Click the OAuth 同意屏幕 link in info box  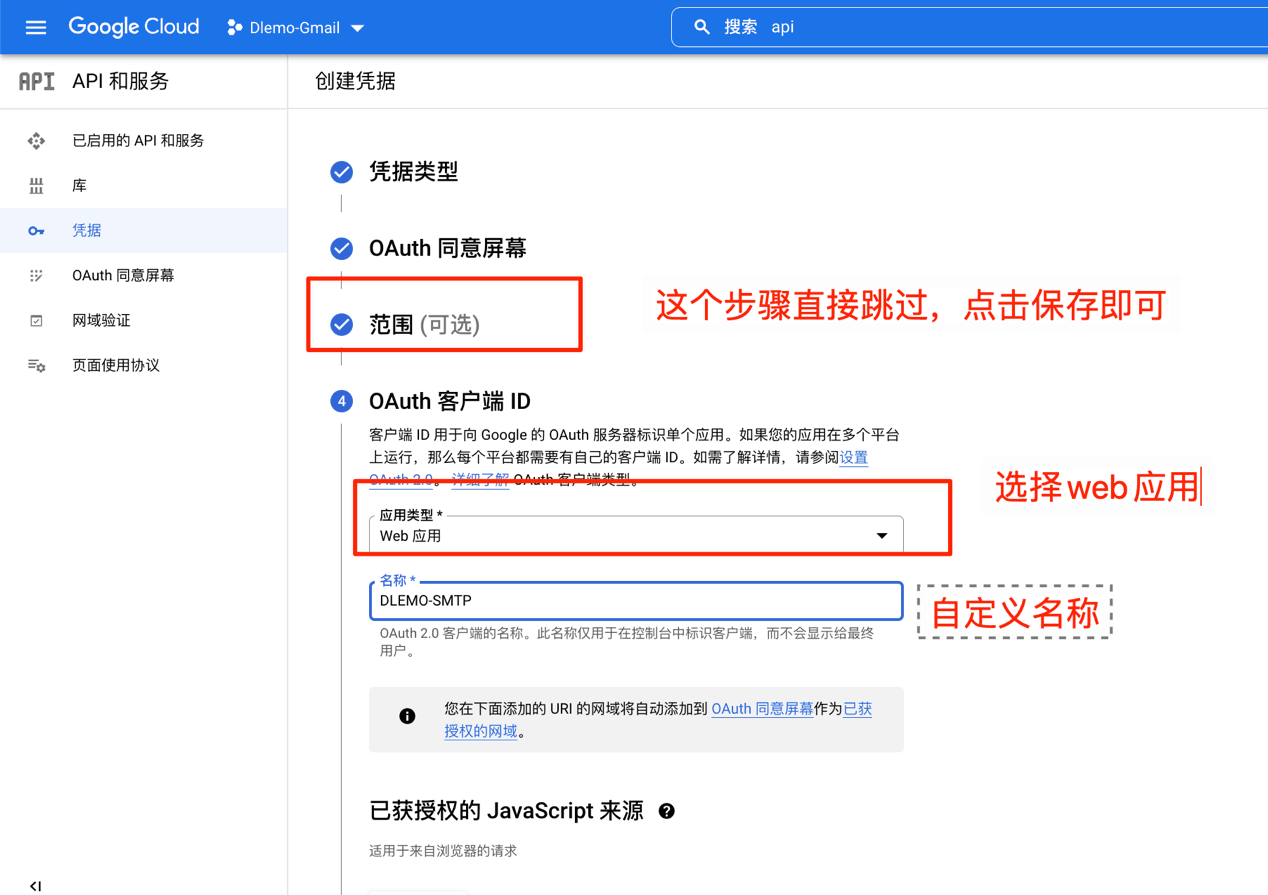[x=762, y=708]
